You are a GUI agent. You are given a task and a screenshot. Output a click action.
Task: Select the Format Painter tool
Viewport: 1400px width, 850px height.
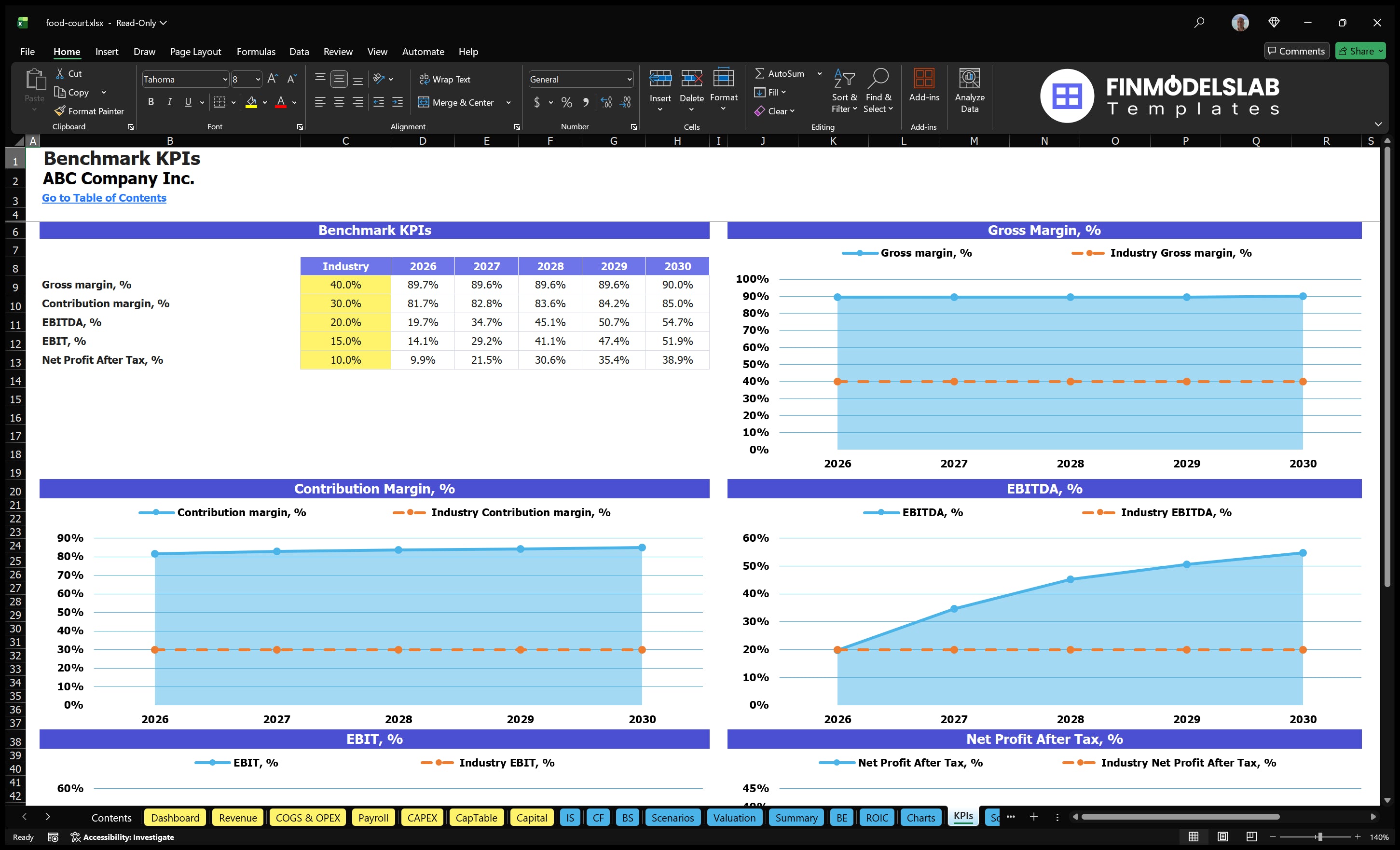point(89,111)
